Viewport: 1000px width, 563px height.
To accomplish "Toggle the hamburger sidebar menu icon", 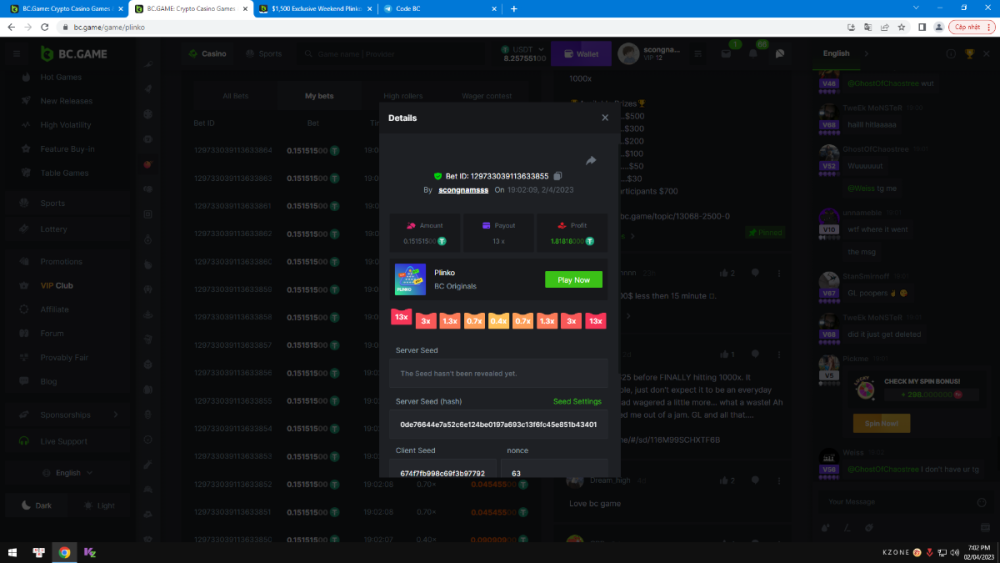I will point(16,54).
